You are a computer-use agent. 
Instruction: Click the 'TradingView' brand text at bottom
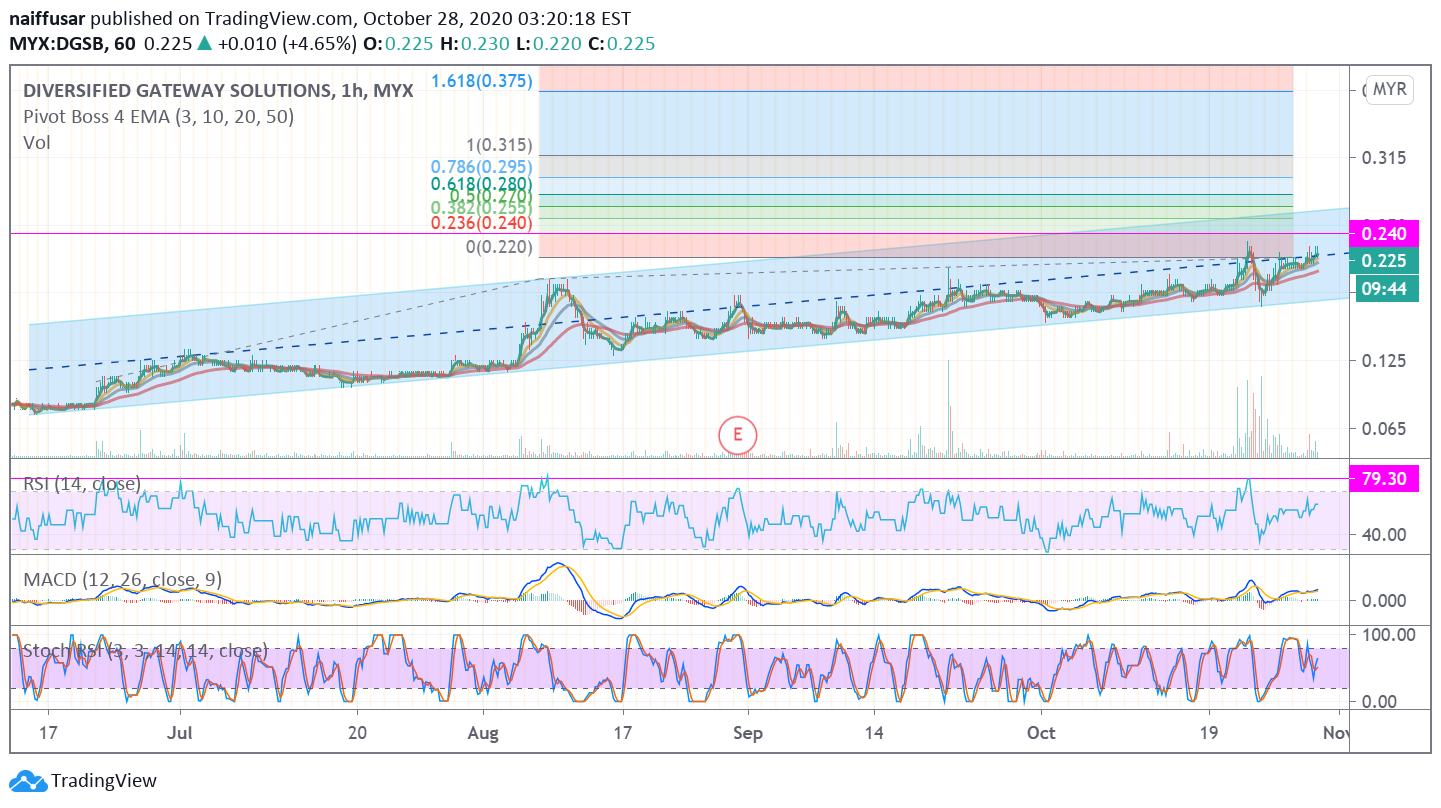[x=104, y=781]
